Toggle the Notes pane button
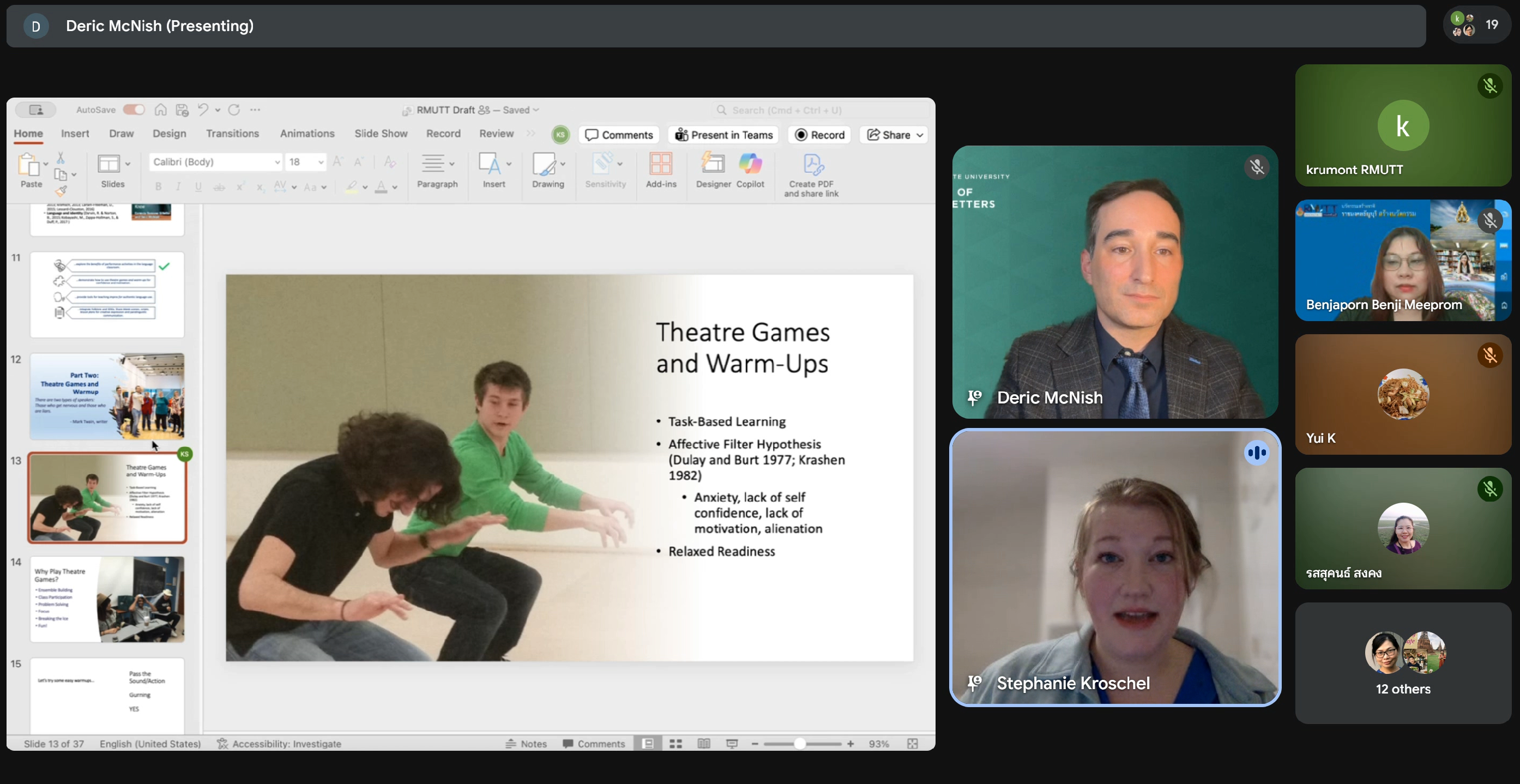Viewport: 1520px width, 784px height. pos(526,743)
